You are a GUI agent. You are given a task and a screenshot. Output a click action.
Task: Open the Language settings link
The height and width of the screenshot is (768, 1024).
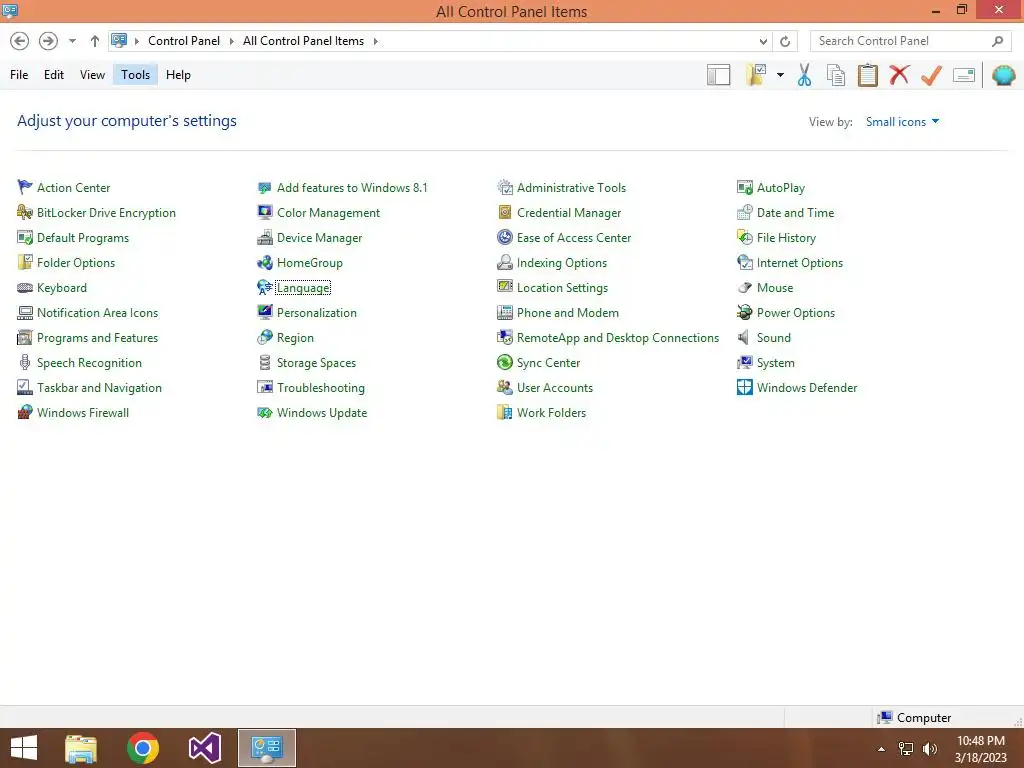pos(303,287)
